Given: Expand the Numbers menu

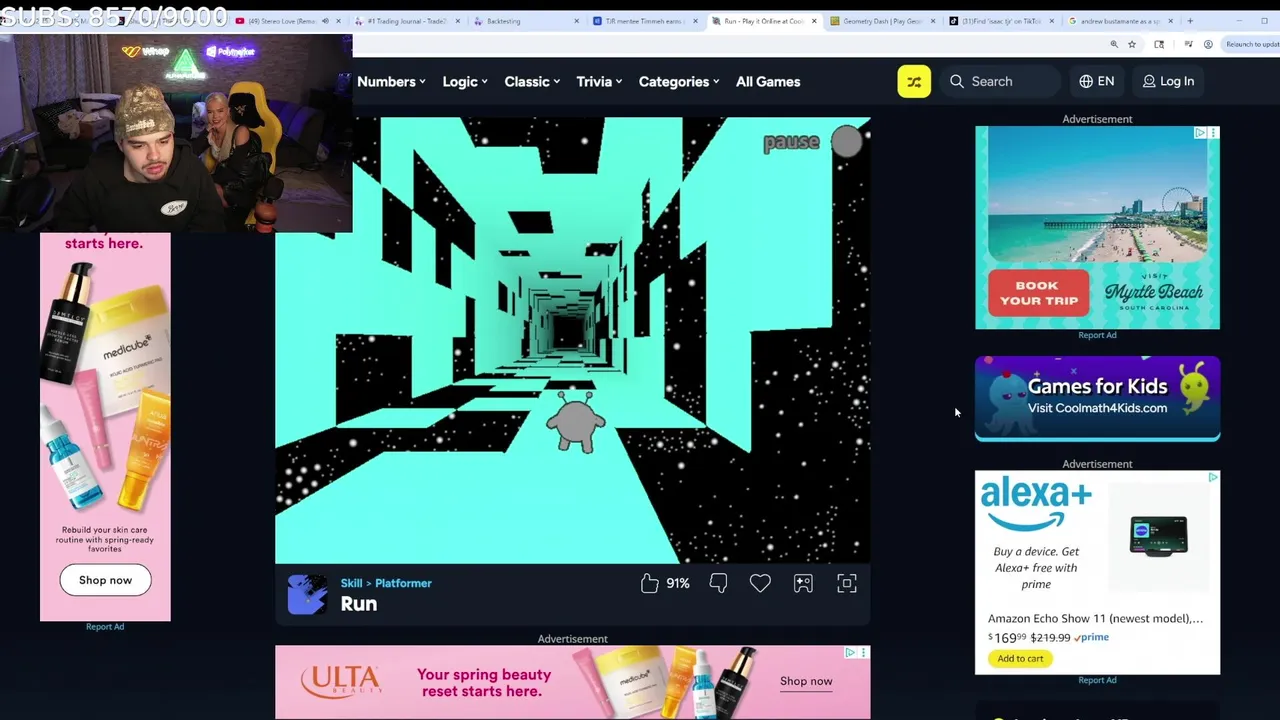Looking at the screenshot, I should coord(391,82).
